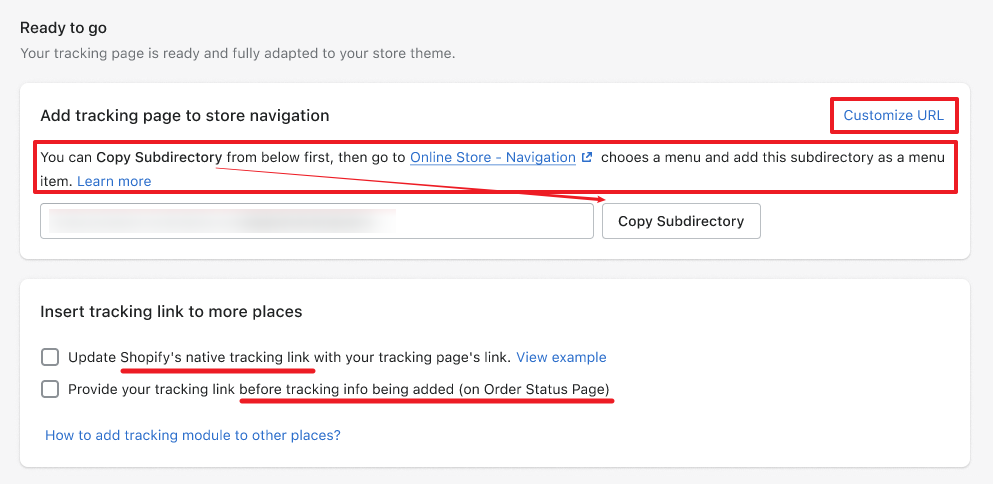
Task: Open the Online Store - Navigation link
Action: tap(493, 157)
